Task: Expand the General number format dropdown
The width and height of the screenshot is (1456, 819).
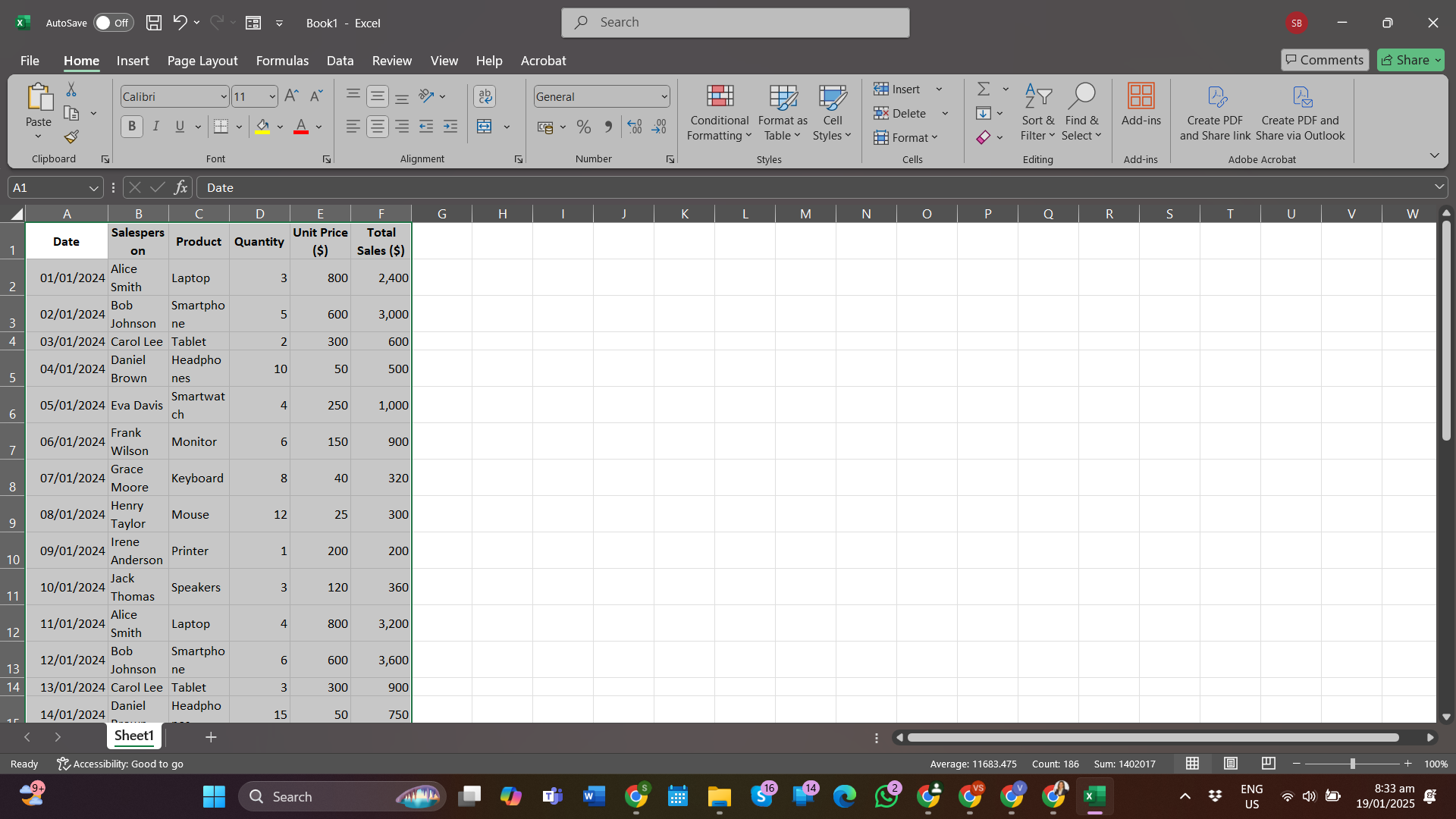Action: point(664,97)
